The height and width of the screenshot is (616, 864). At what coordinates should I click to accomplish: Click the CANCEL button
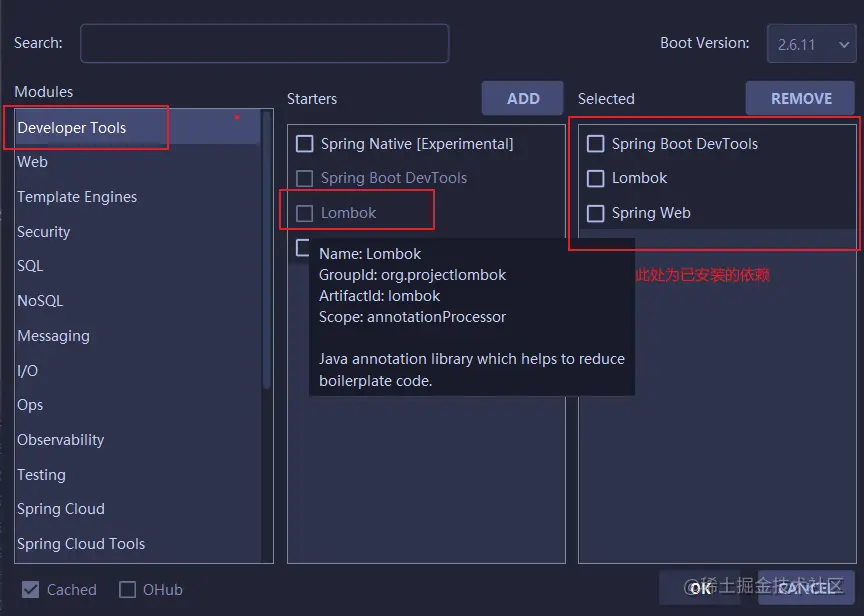point(807,588)
